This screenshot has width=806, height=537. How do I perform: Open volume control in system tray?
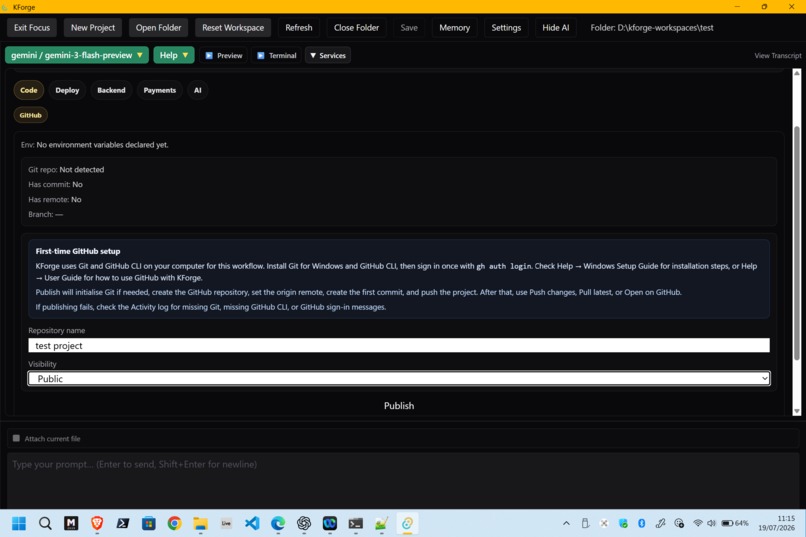(711, 523)
